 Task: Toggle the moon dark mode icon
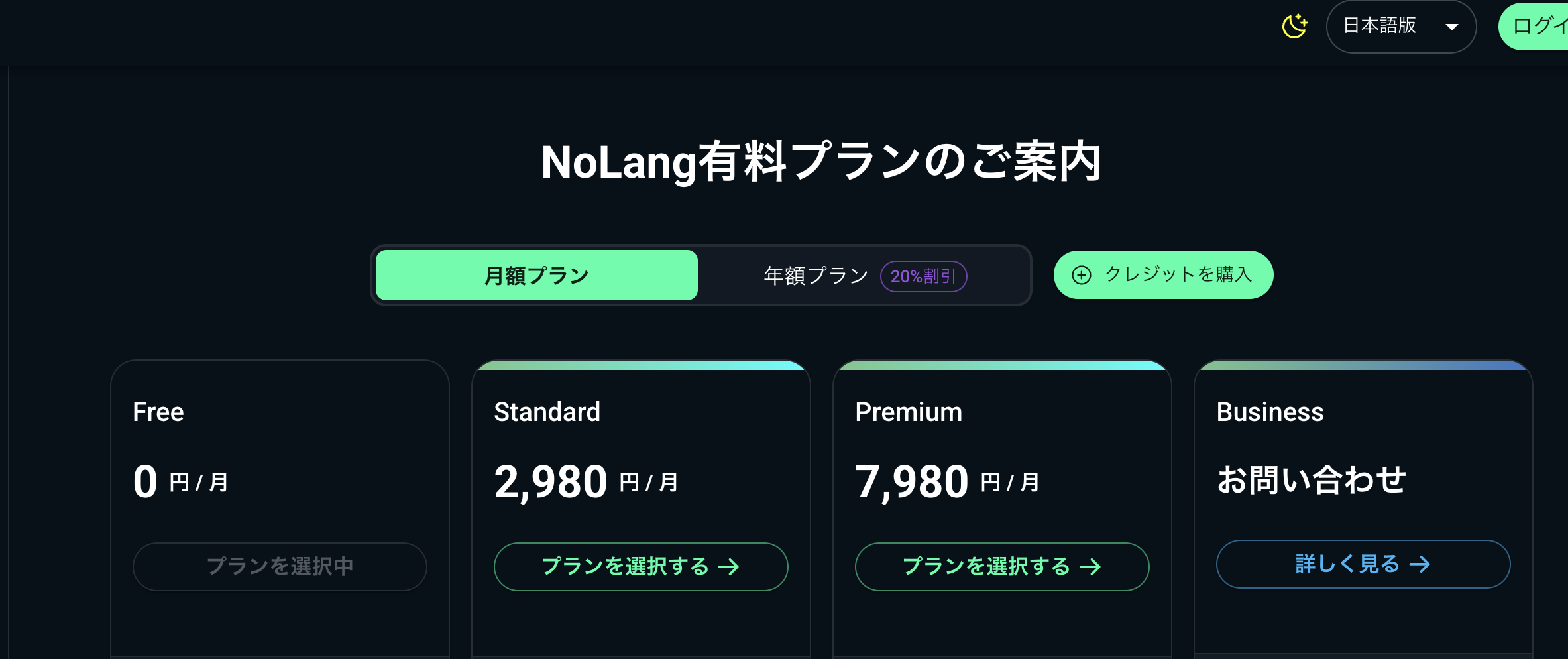pyautogui.click(x=1294, y=27)
